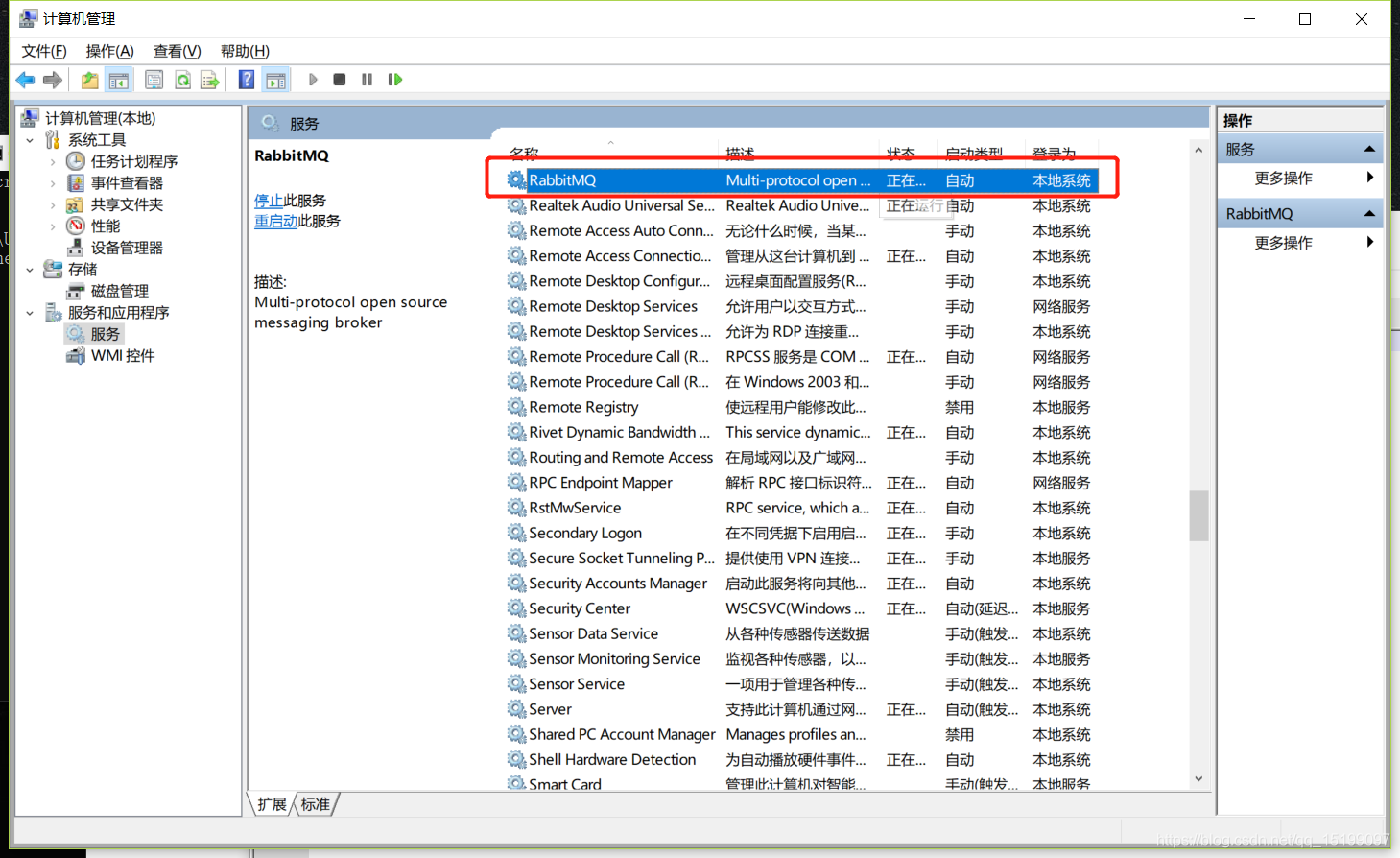The height and width of the screenshot is (858, 1400).
Task: Select WMI 控件 in the tree
Action: (123, 356)
